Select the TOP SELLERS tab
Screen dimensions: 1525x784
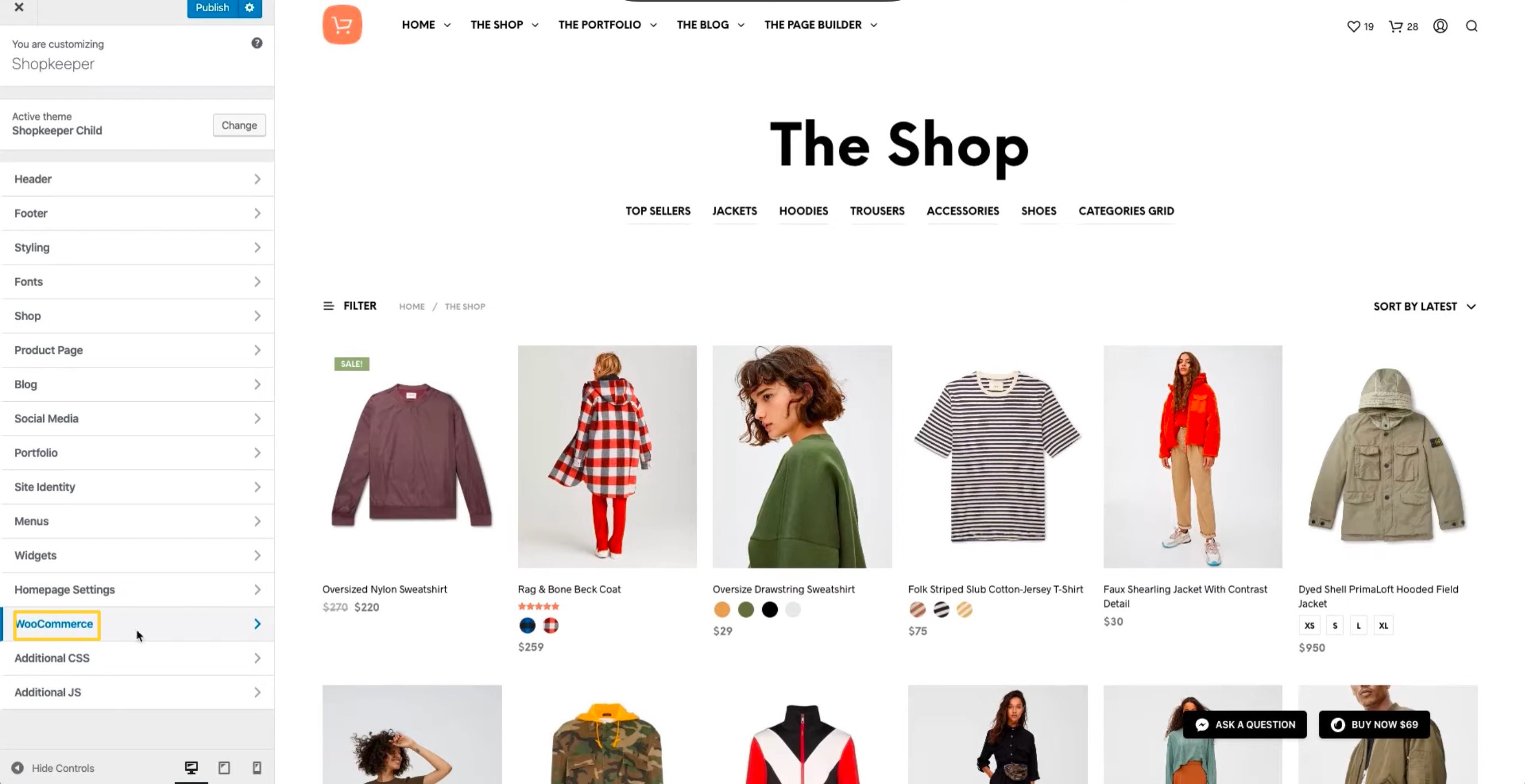[x=658, y=211]
